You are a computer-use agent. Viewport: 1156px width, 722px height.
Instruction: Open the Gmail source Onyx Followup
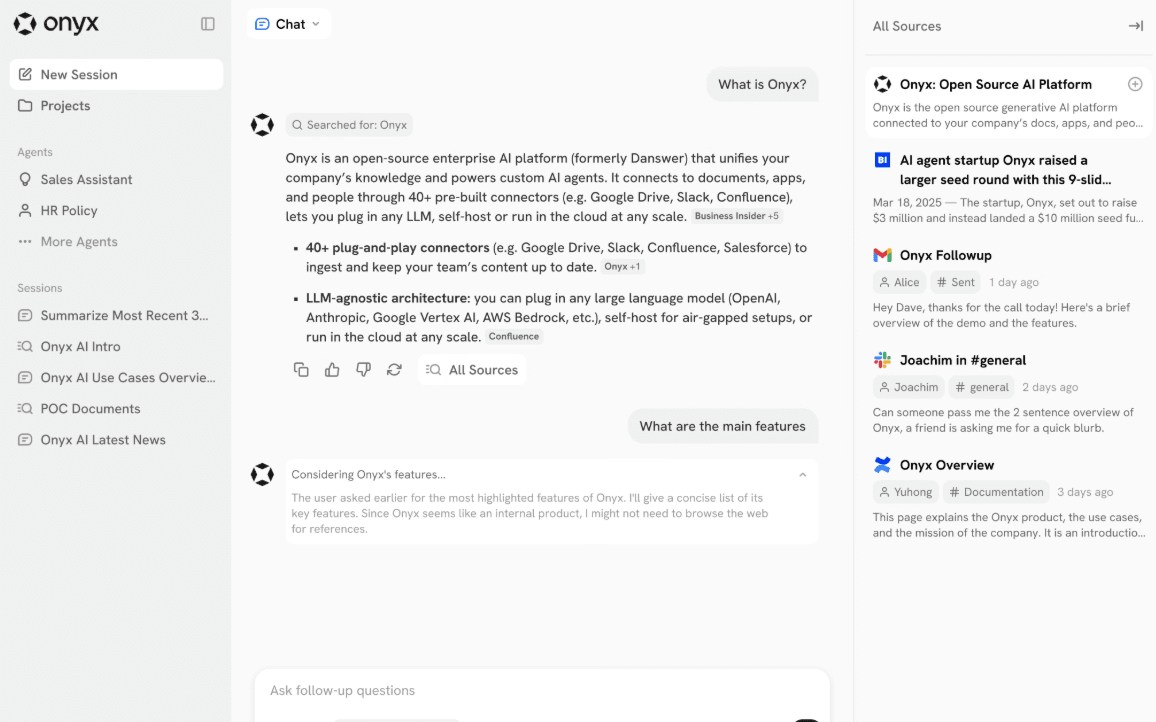point(944,255)
